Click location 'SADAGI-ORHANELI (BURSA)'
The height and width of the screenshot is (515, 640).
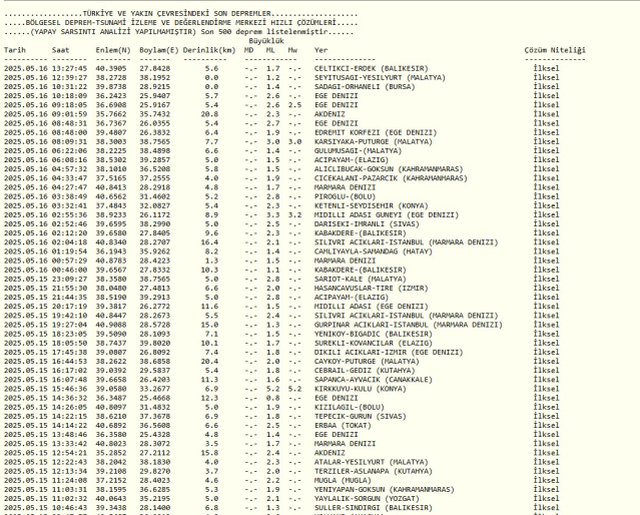(x=364, y=87)
